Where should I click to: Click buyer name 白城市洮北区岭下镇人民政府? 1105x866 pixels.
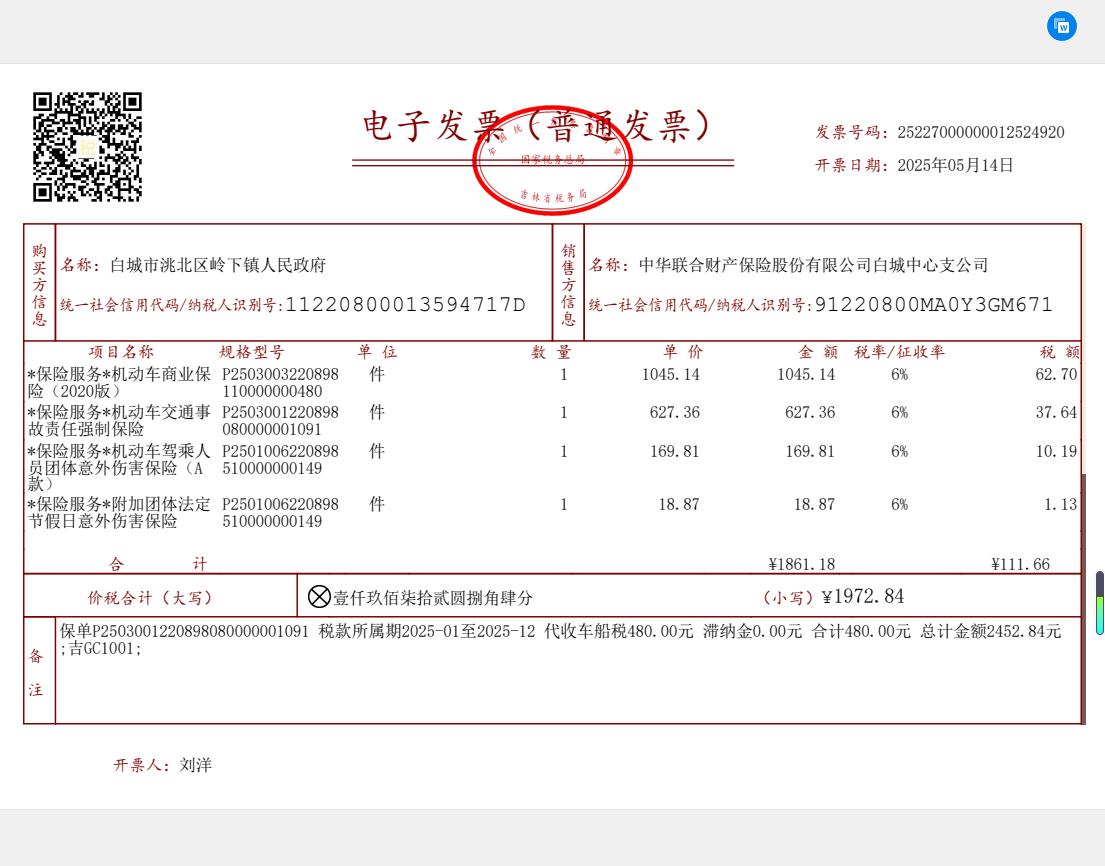218,265
